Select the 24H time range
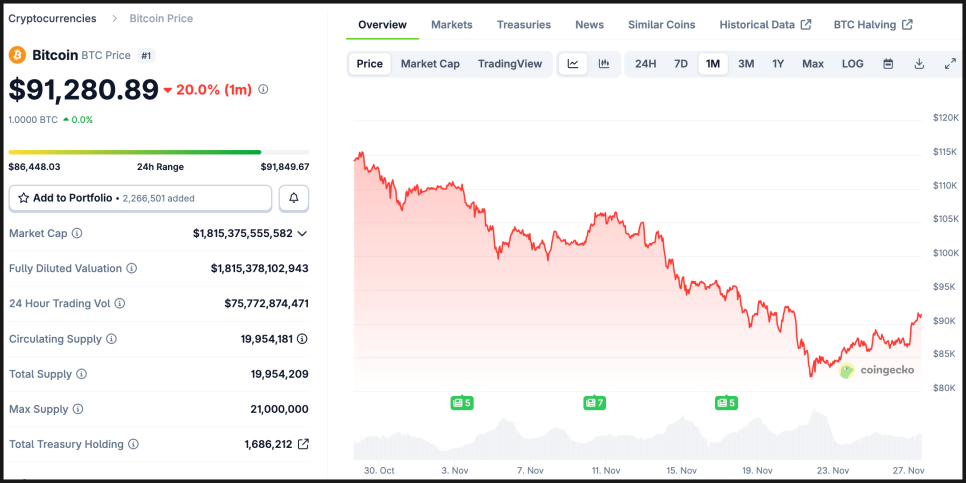The width and height of the screenshot is (966, 483). tap(645, 64)
